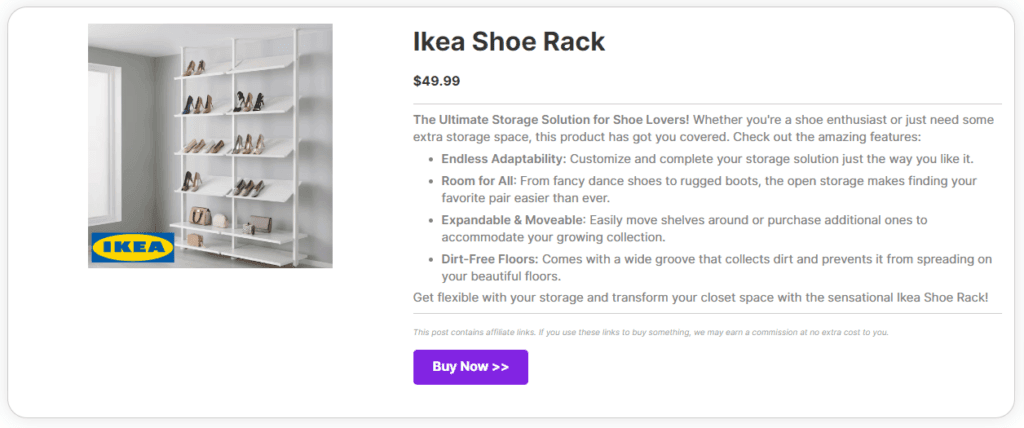Click the handbags on the lower shelf
1024x428 pixels.
tap(229, 220)
